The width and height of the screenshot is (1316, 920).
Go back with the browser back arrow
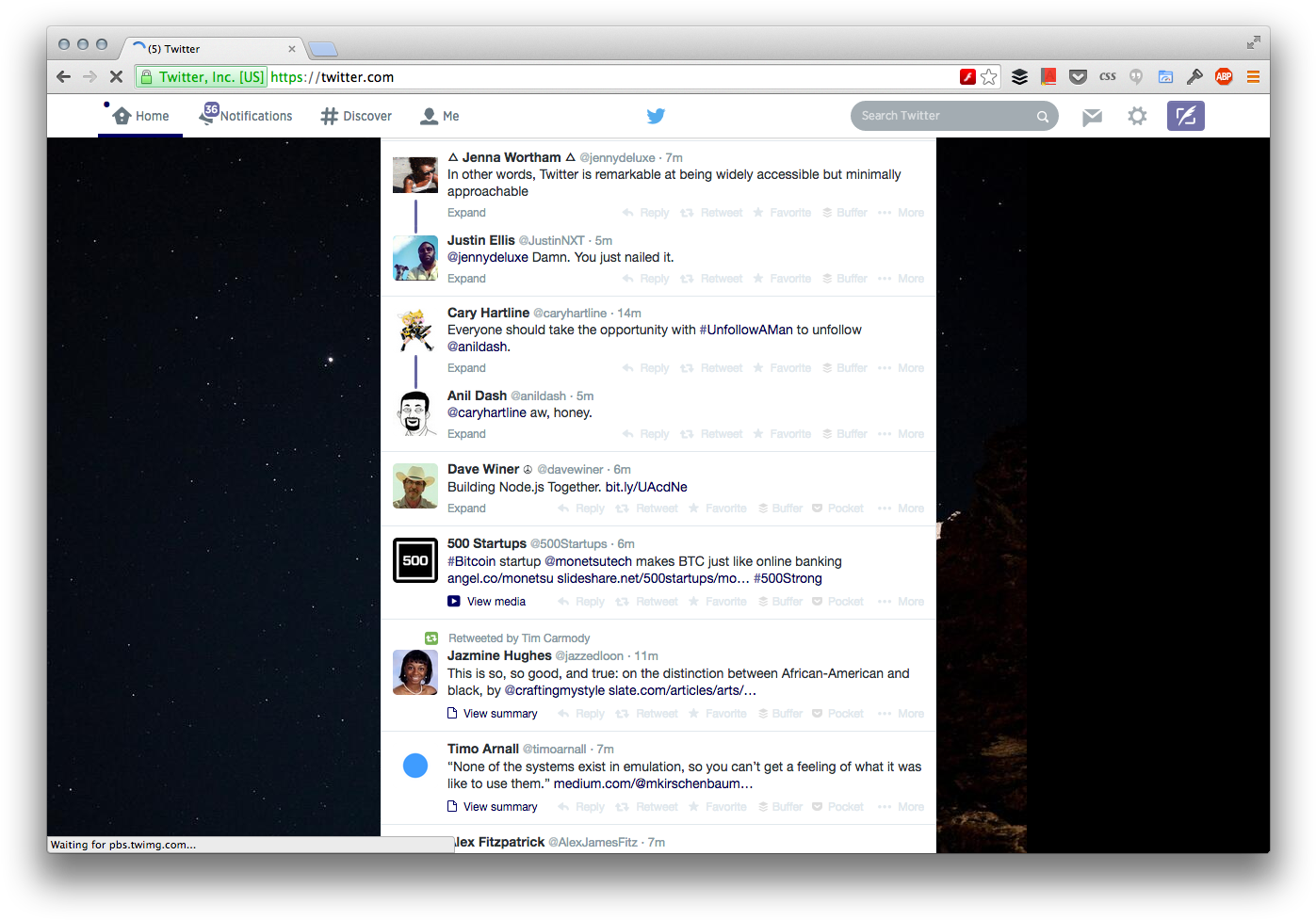coord(63,77)
